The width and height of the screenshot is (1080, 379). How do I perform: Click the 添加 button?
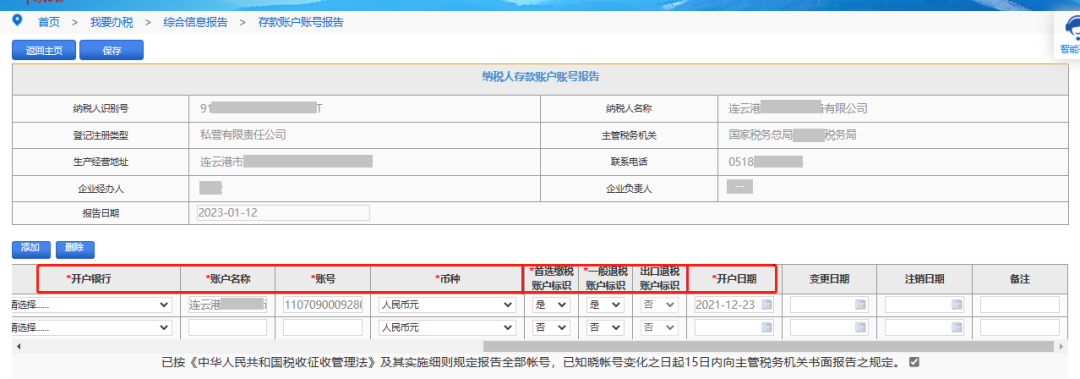(31, 249)
